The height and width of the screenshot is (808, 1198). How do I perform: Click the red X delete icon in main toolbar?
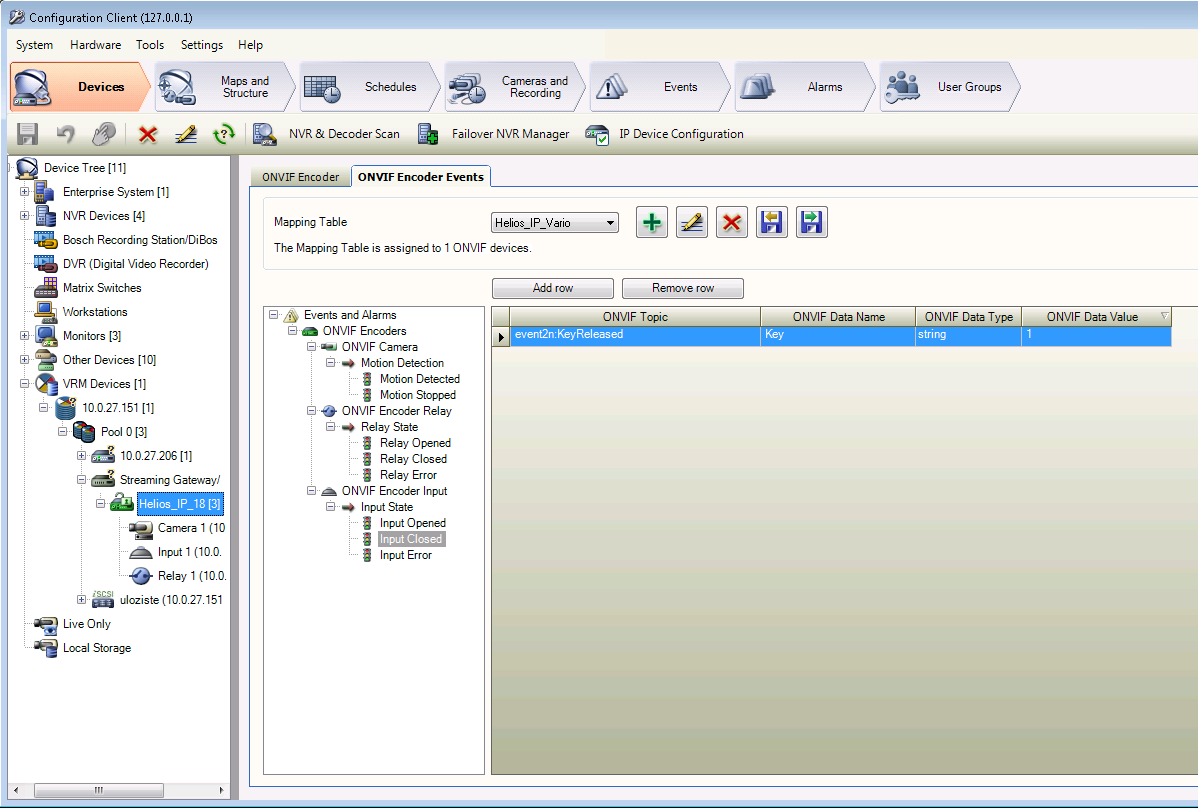coord(148,134)
